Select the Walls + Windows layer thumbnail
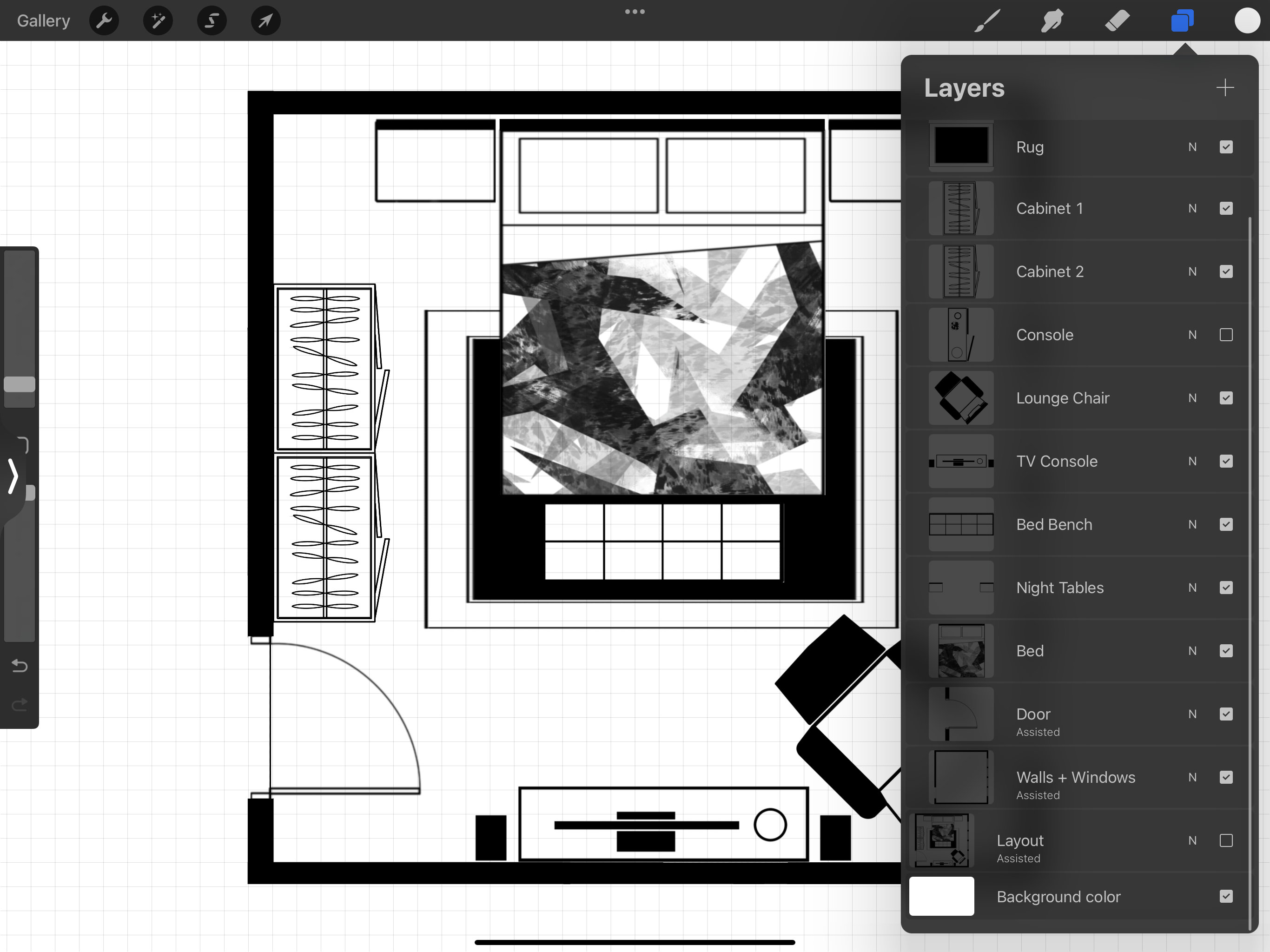Image resolution: width=1270 pixels, height=952 pixels. 960,777
